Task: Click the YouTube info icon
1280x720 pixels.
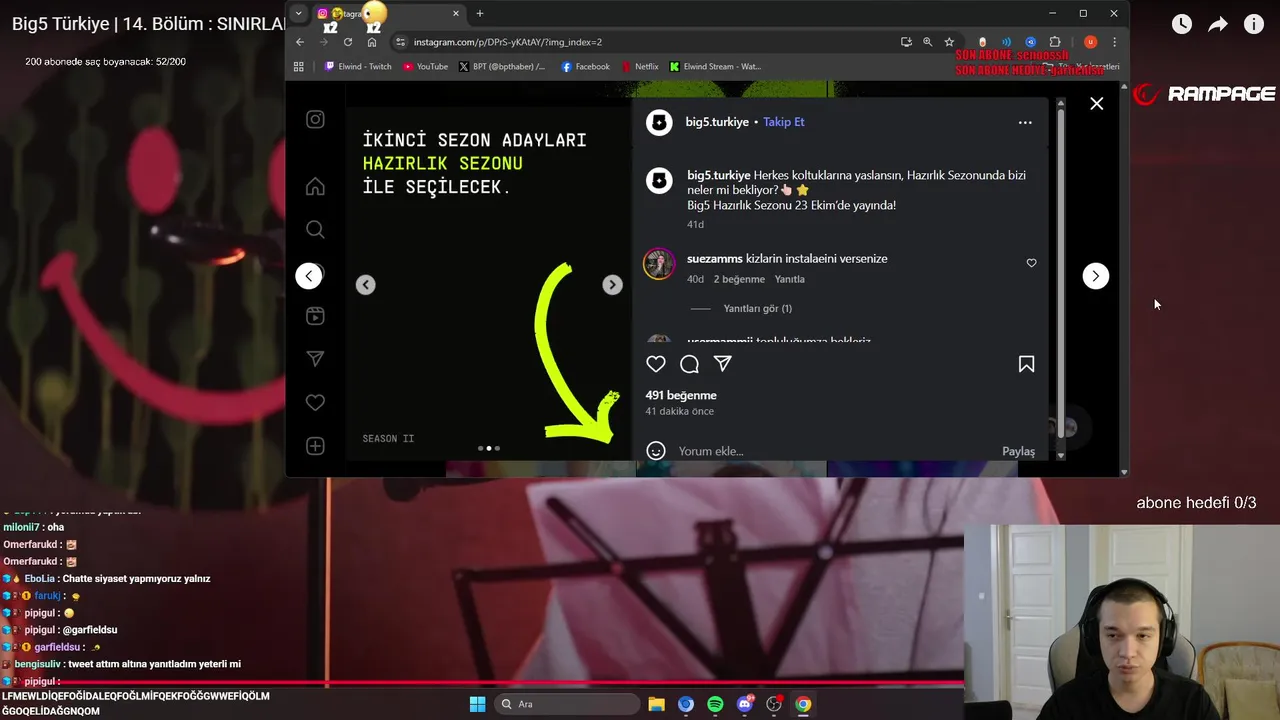Action: 1254,24
